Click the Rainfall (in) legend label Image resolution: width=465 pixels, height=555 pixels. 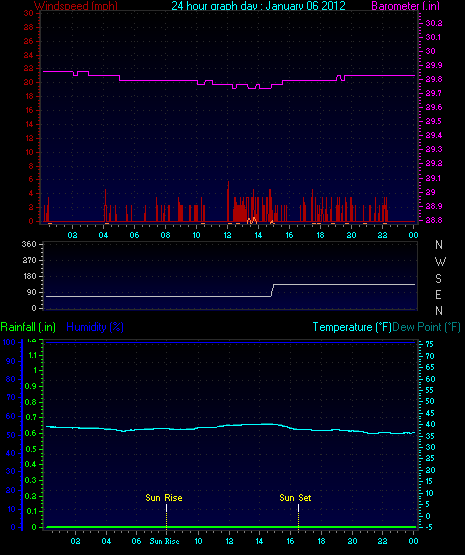28,327
